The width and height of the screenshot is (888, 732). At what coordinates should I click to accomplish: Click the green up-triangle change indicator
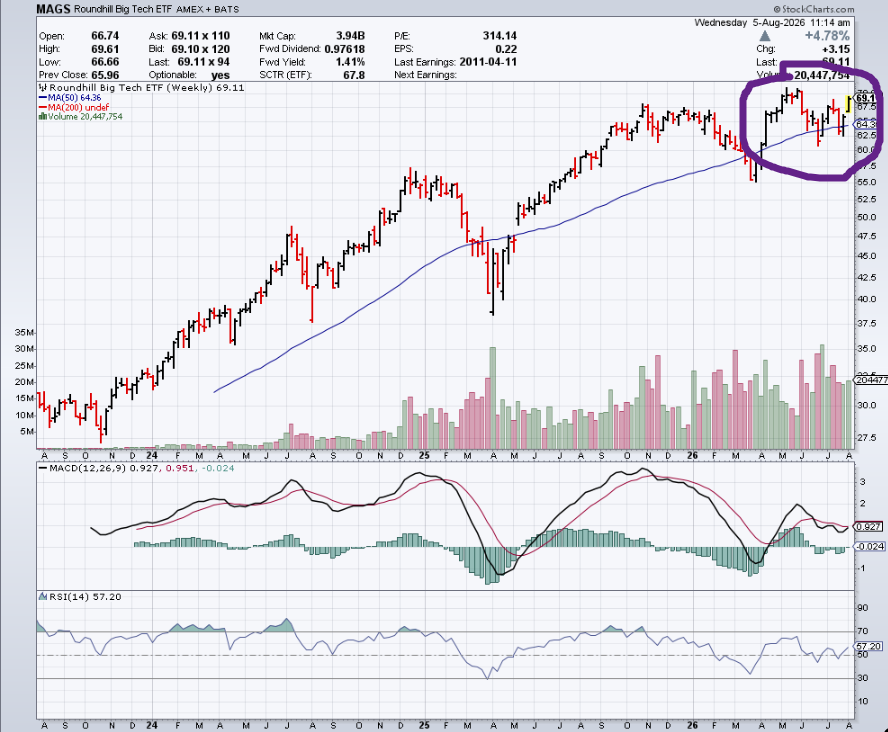pos(765,36)
